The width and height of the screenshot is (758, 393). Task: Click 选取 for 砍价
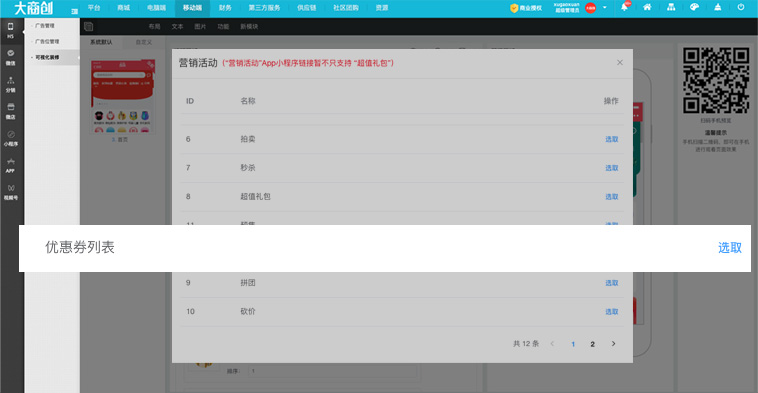pyautogui.click(x=612, y=312)
